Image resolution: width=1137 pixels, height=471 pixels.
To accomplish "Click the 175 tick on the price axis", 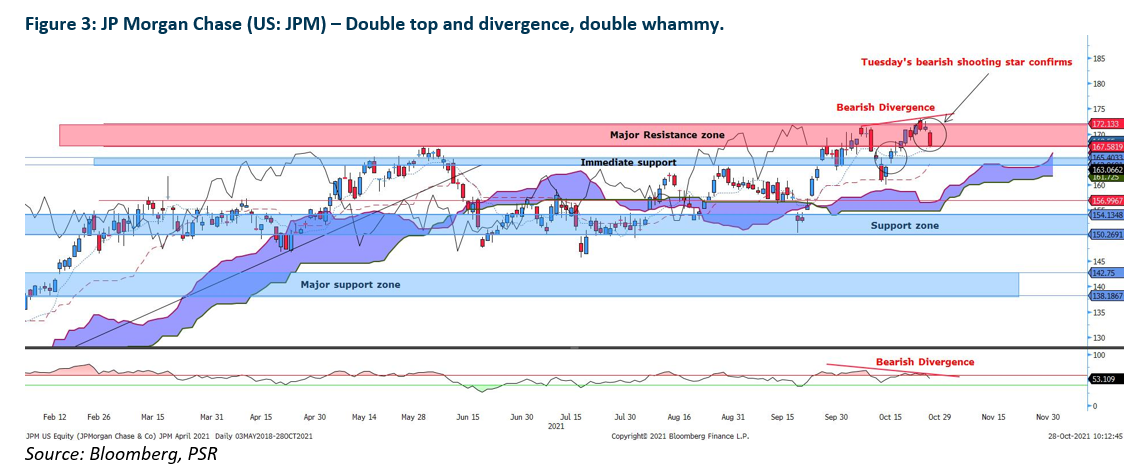I will click(x=1100, y=109).
